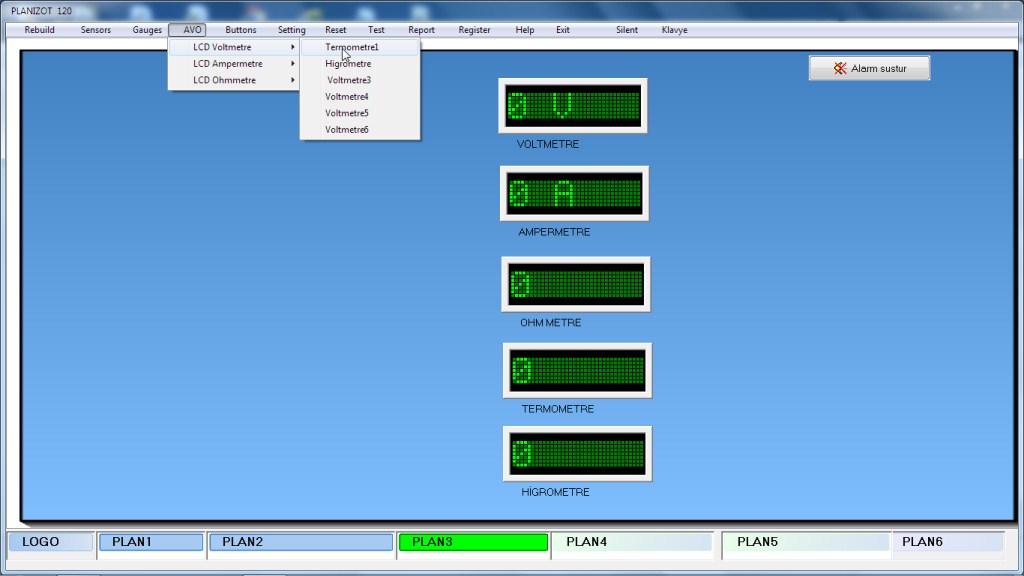This screenshot has height=576, width=1024.
Task: Go to the LOGO tab
Action: (51, 542)
